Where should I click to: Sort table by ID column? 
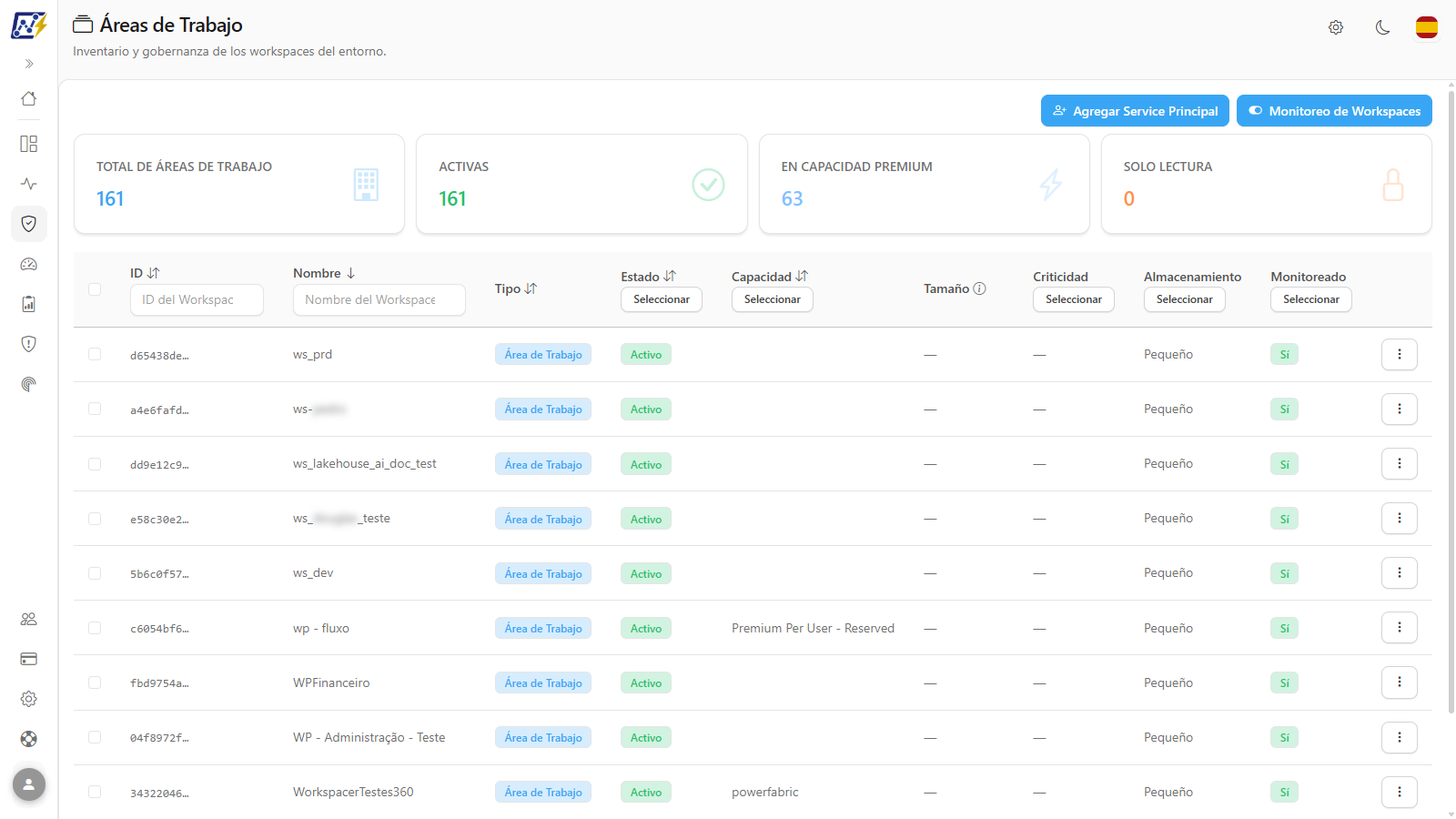click(153, 273)
